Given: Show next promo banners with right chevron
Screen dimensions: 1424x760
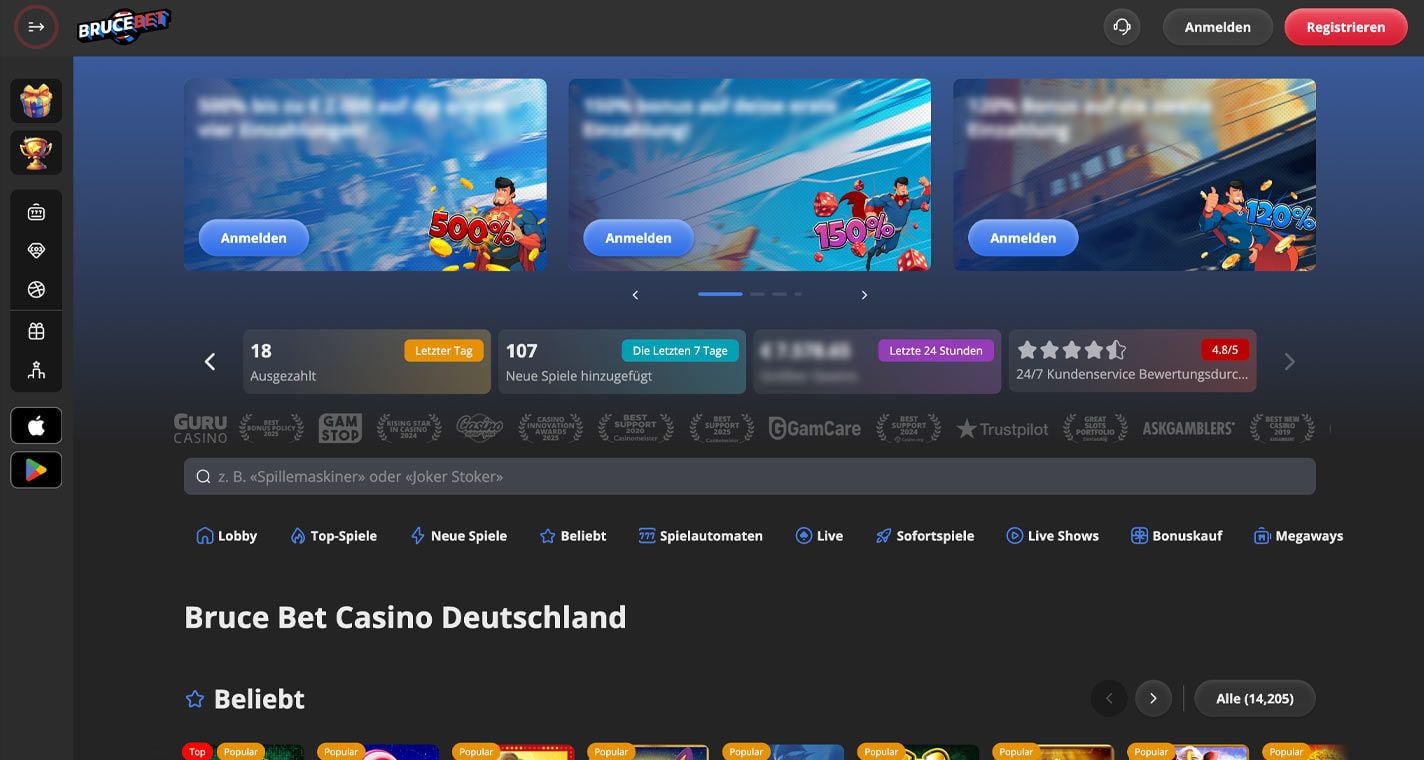Looking at the screenshot, I should (x=864, y=295).
